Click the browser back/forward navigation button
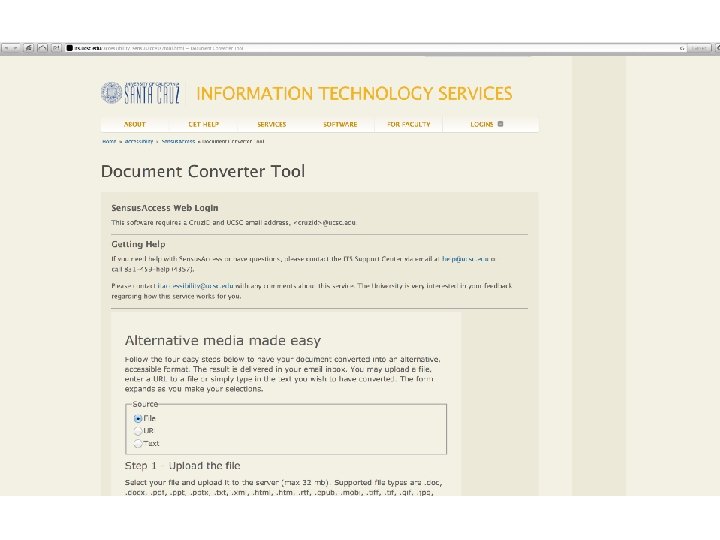The height and width of the screenshot is (540, 720). tap(11, 48)
